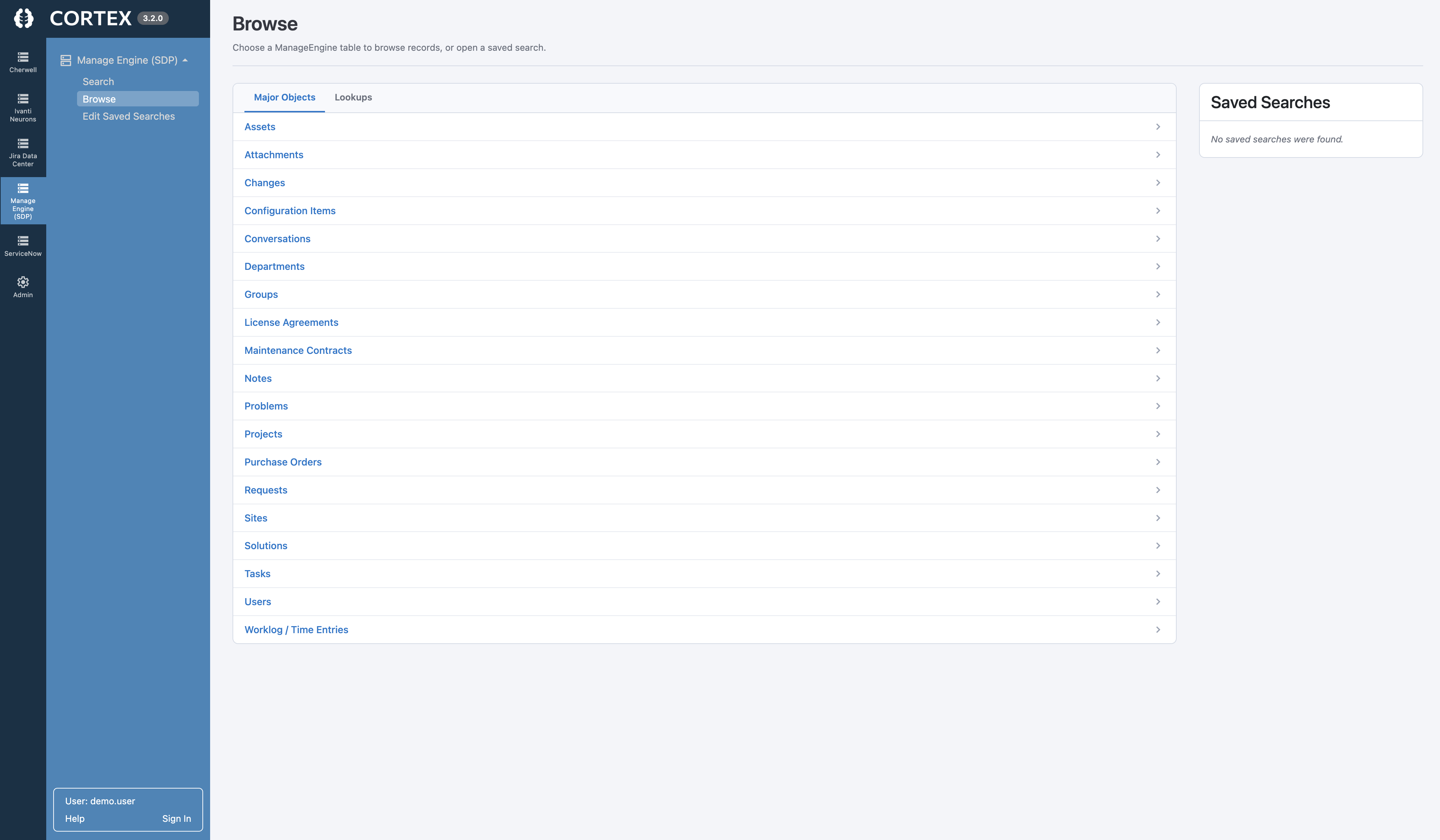Click the Purchase Orders row chevron
Screen dimensions: 1440x840
point(1158,462)
